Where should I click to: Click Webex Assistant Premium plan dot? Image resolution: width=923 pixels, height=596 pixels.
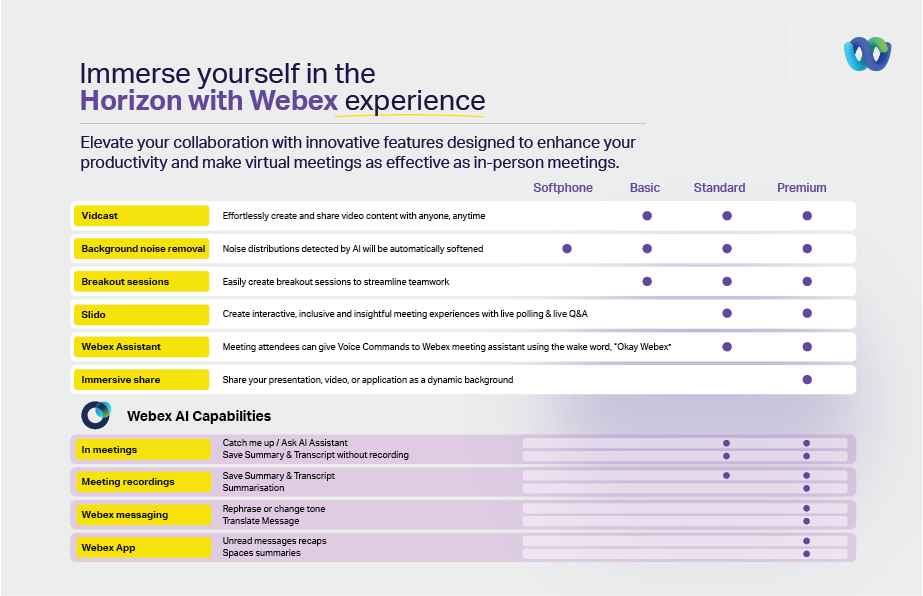[x=807, y=347]
